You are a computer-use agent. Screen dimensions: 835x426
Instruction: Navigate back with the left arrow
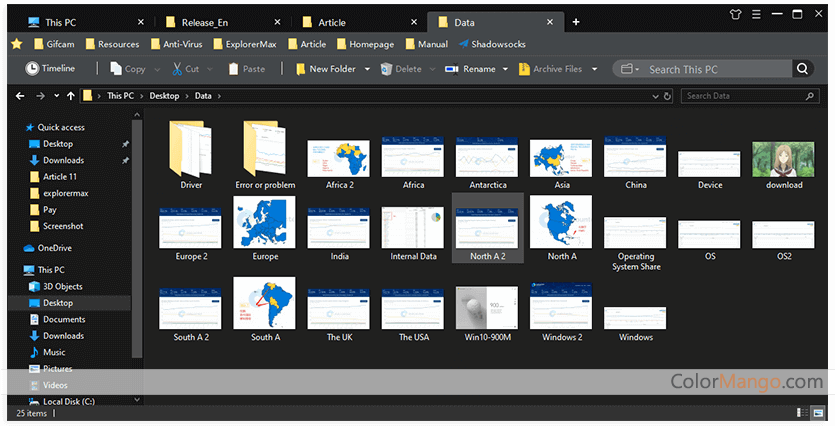[22, 96]
